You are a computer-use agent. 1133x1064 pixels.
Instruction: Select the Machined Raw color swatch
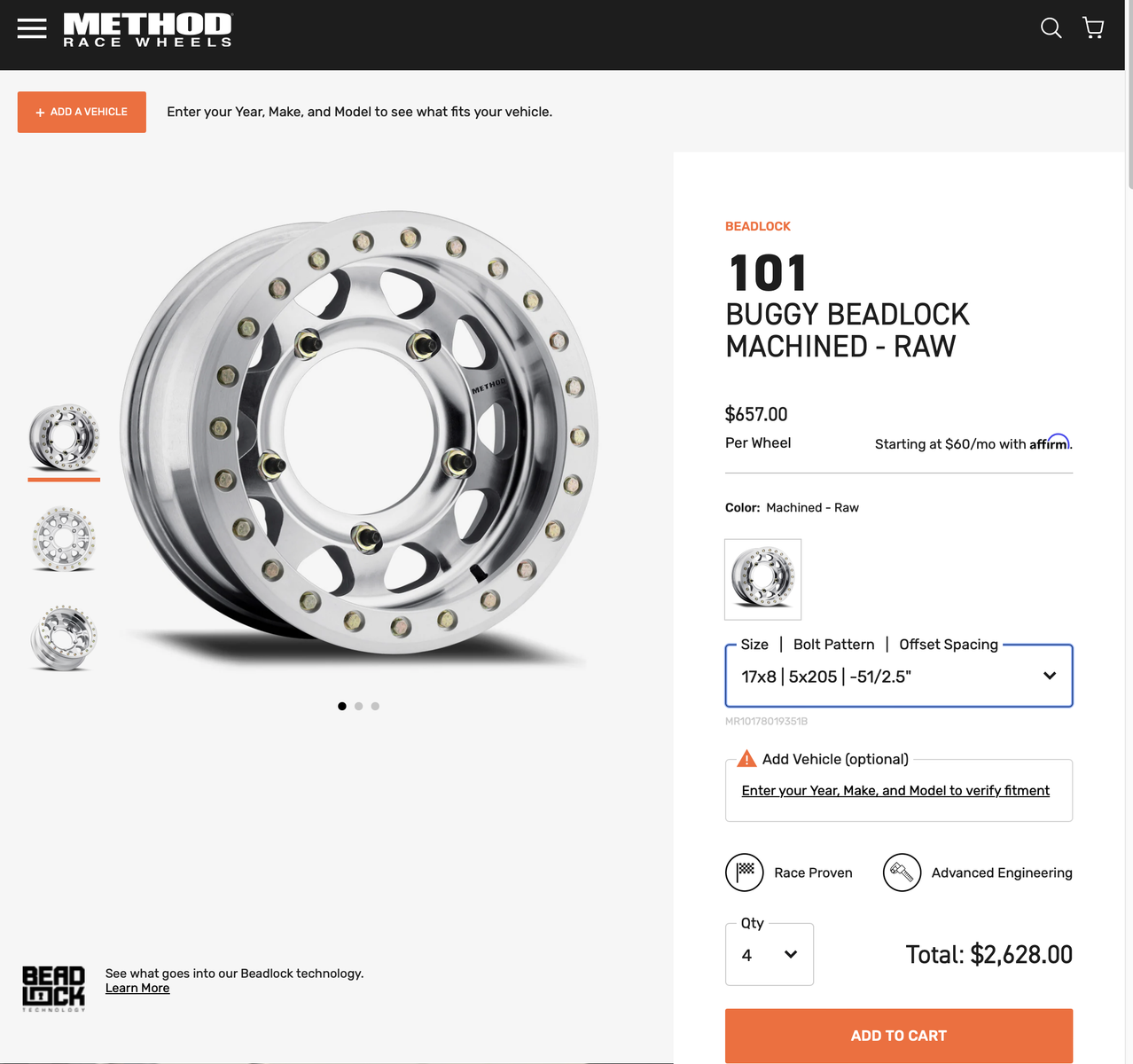coord(763,579)
